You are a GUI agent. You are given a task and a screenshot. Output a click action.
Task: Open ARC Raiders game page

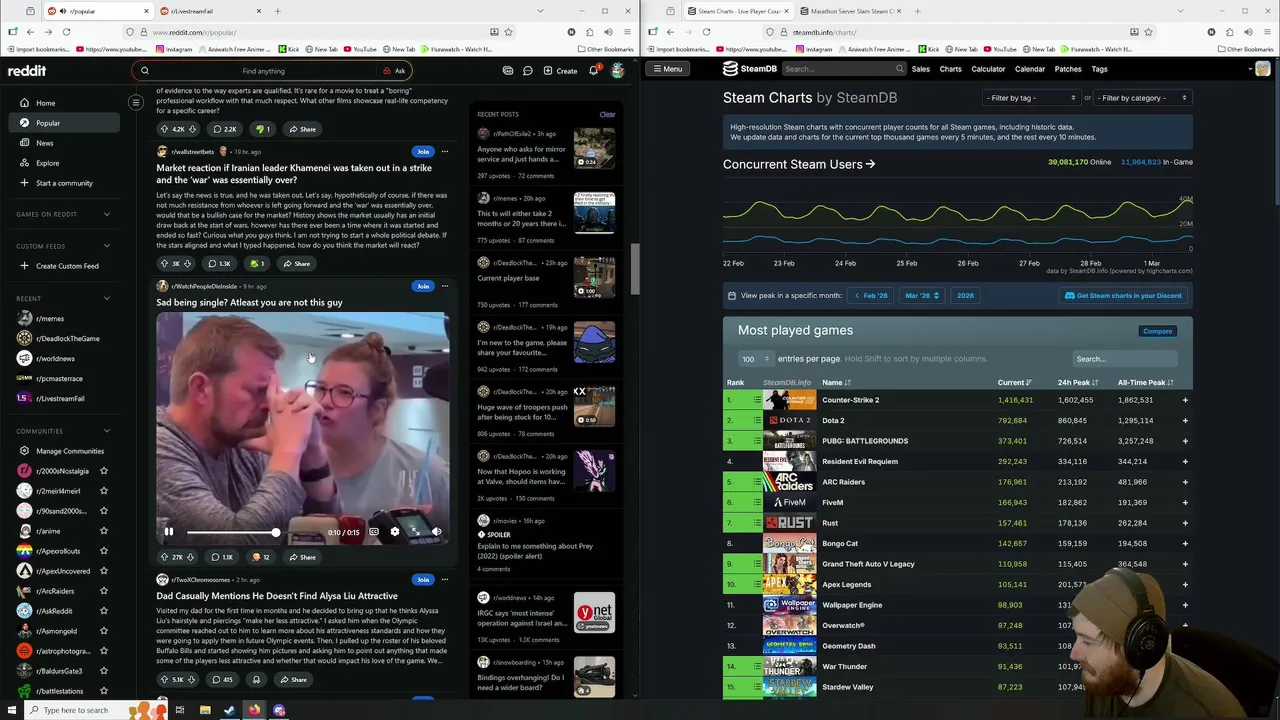843,482
